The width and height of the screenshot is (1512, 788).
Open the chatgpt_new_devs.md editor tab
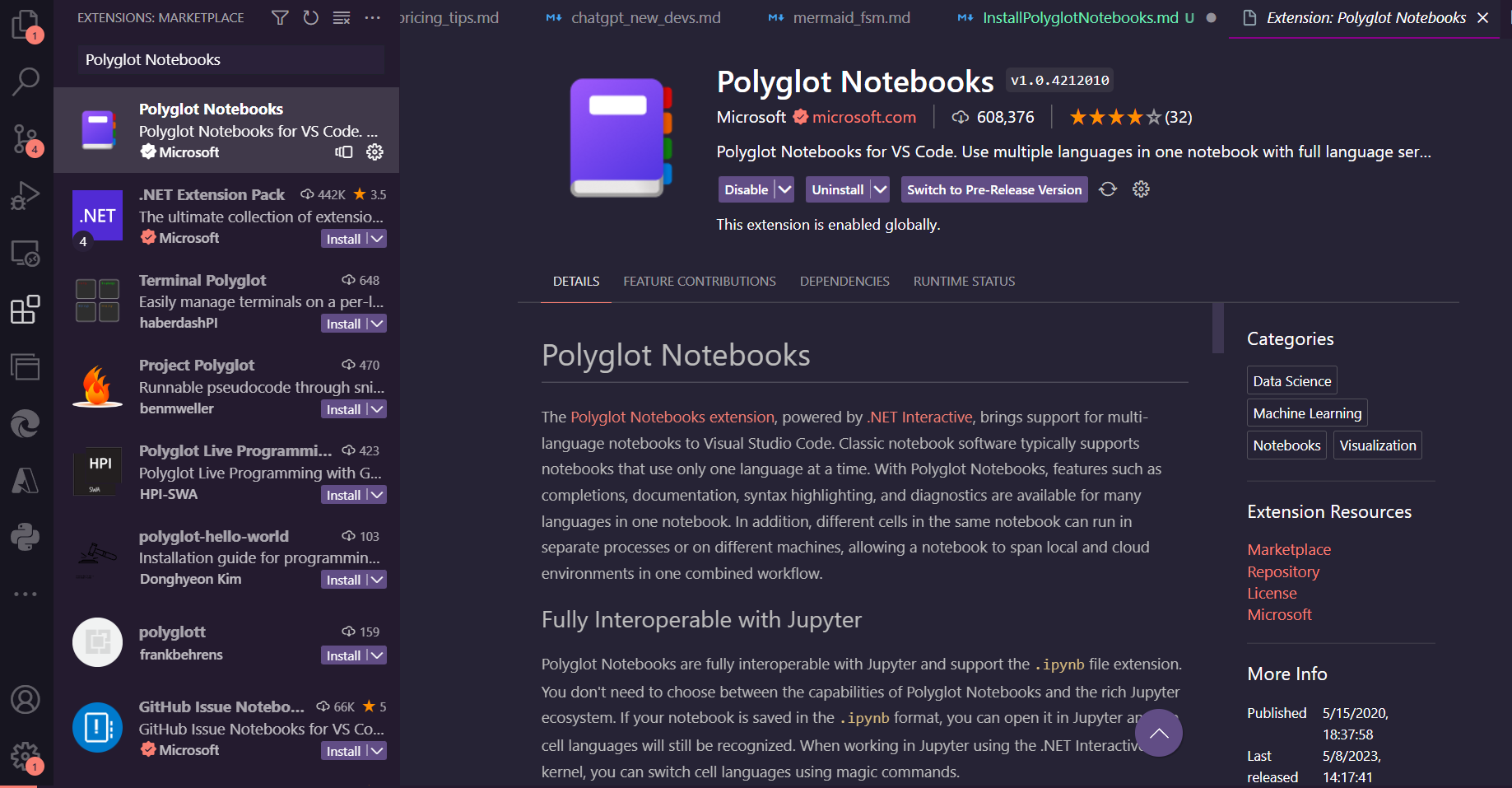coord(634,18)
